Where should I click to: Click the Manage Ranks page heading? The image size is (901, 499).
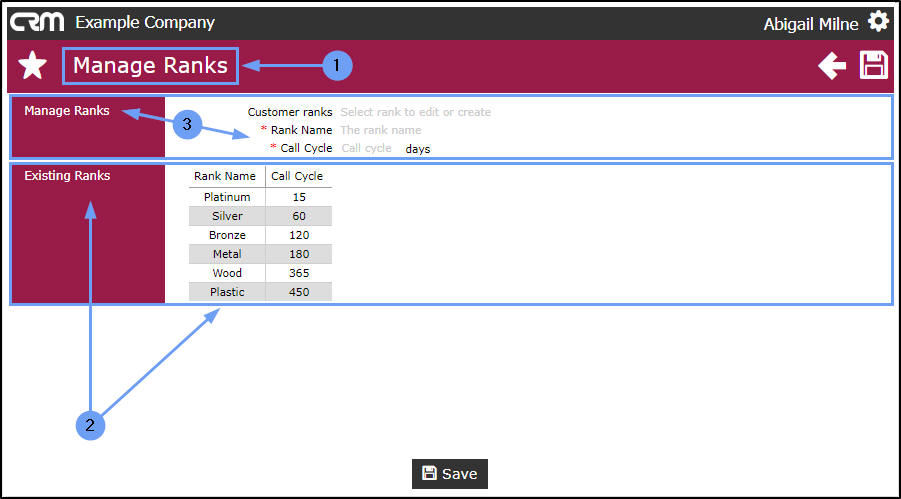tap(151, 66)
